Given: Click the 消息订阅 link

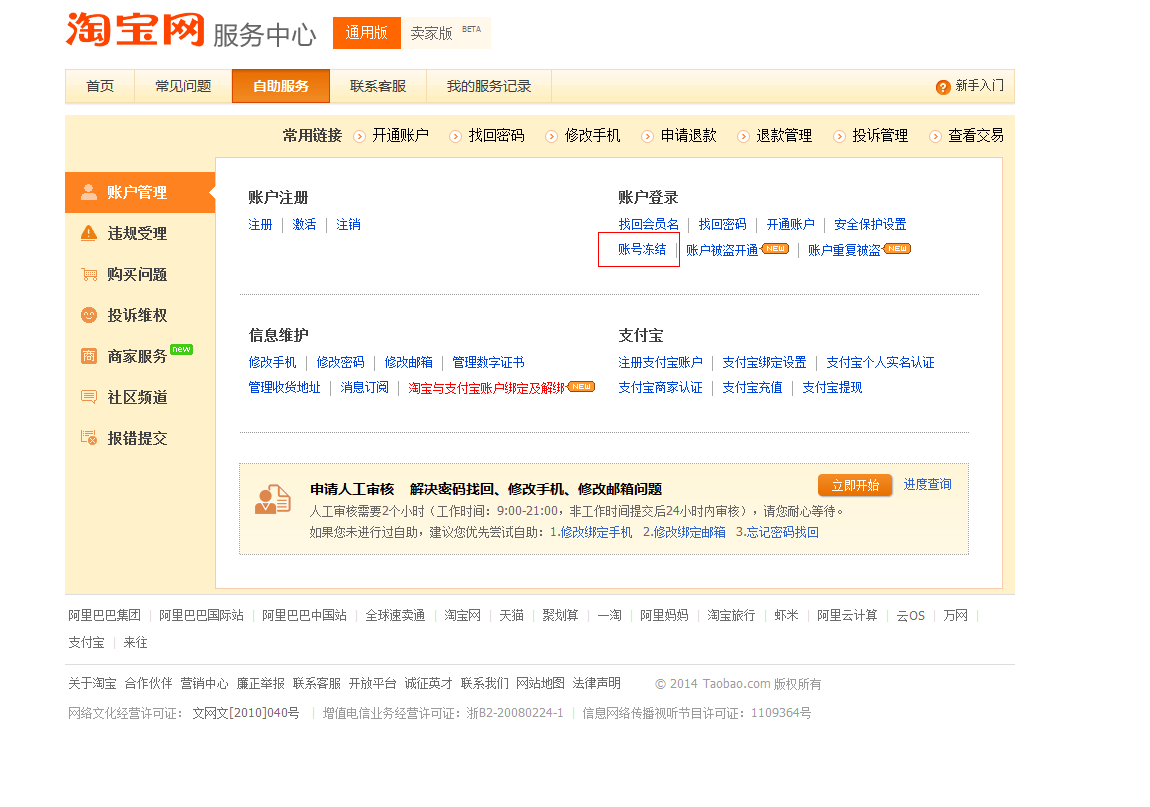Looking at the screenshot, I should pos(365,387).
